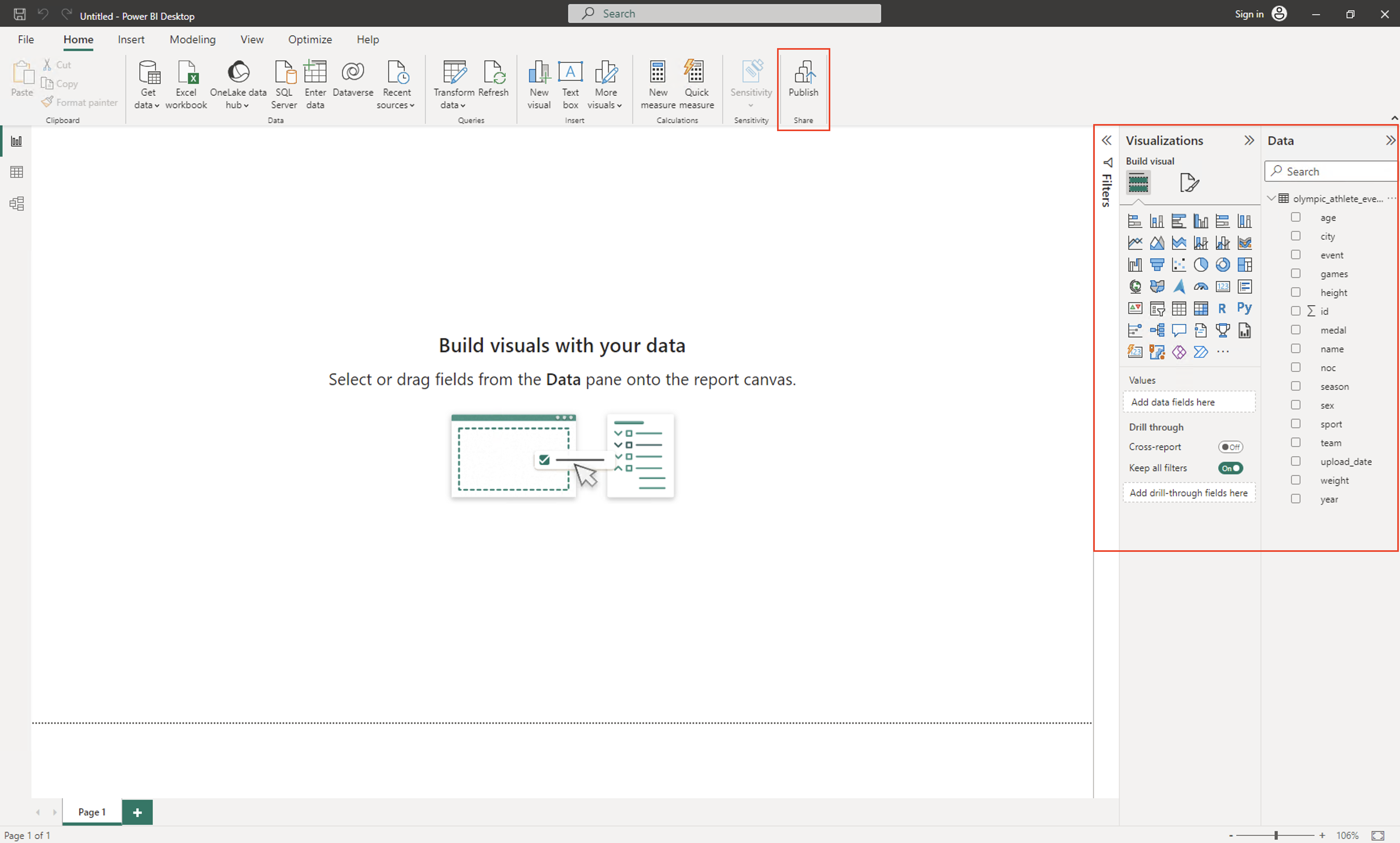
Task: Add a new report page
Action: pos(137,812)
